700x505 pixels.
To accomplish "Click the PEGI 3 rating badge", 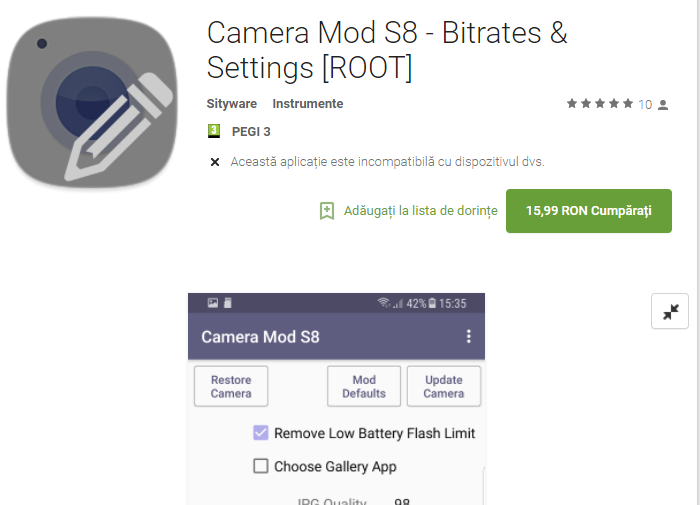I will point(214,131).
